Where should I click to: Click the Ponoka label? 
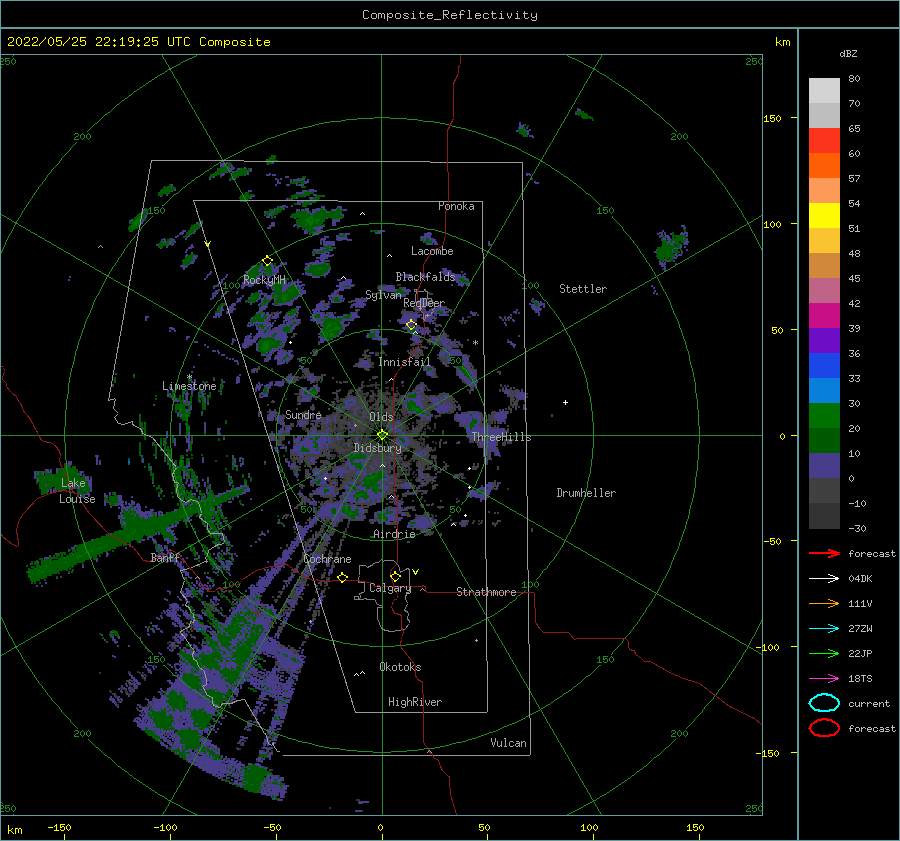(456, 206)
